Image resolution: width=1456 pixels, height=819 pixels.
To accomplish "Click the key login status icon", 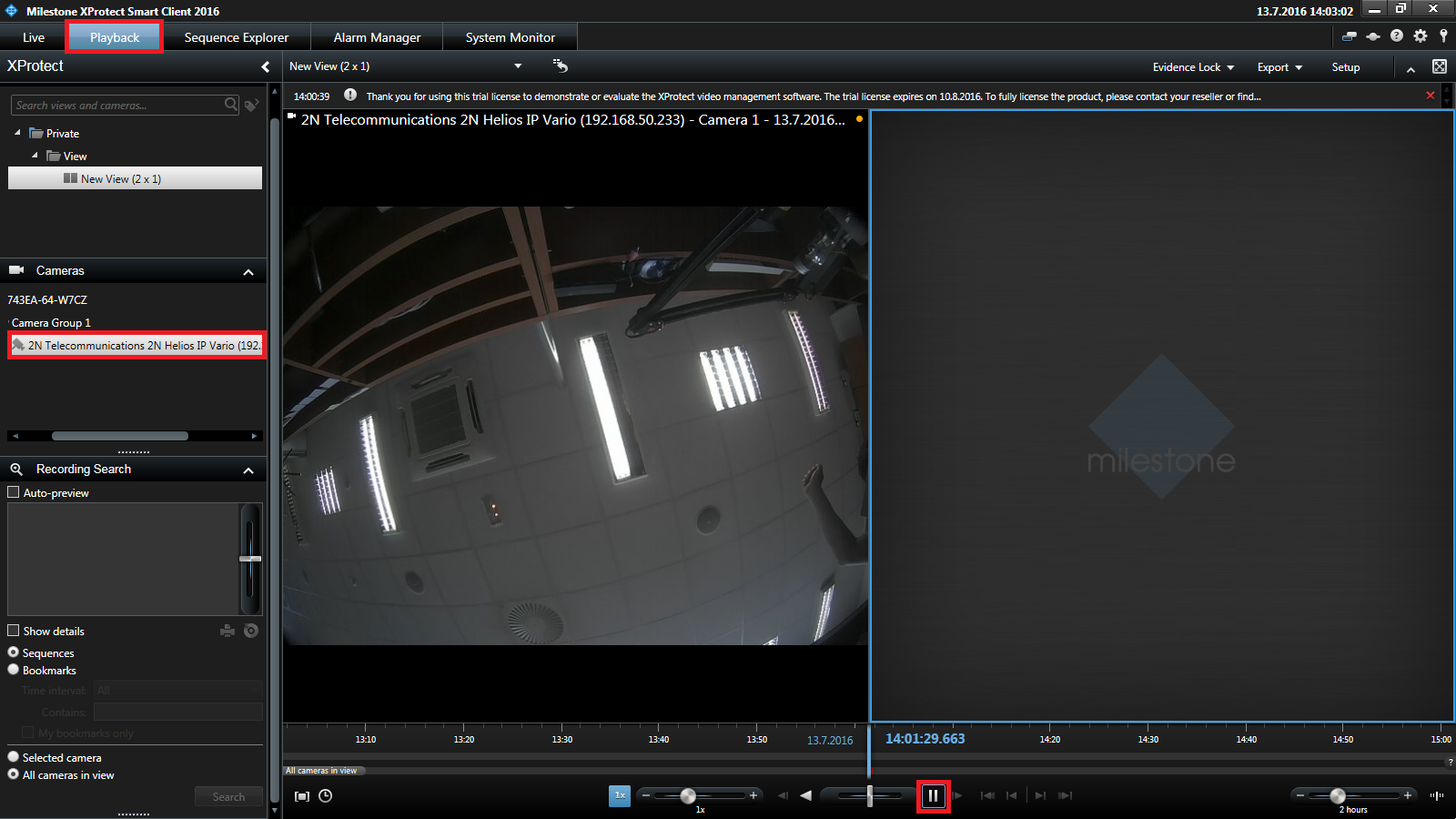I will [x=1443, y=36].
